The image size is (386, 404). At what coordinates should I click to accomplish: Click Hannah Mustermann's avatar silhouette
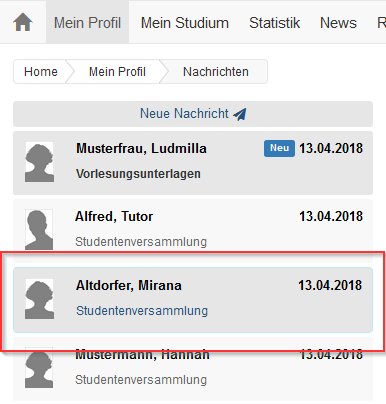(39, 368)
